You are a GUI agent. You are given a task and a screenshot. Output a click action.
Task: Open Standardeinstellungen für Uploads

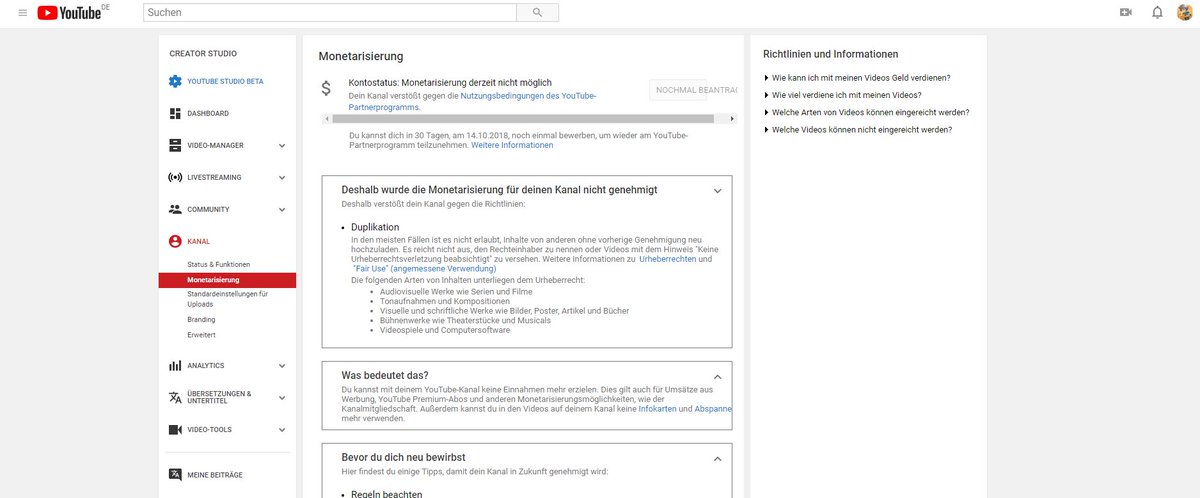pyautogui.click(x=227, y=298)
